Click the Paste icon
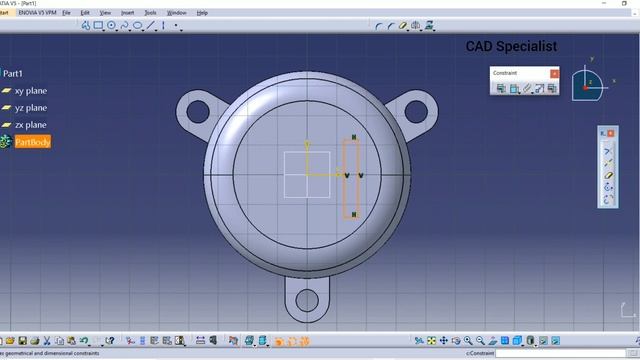The height and width of the screenshot is (360, 640). (x=71, y=340)
